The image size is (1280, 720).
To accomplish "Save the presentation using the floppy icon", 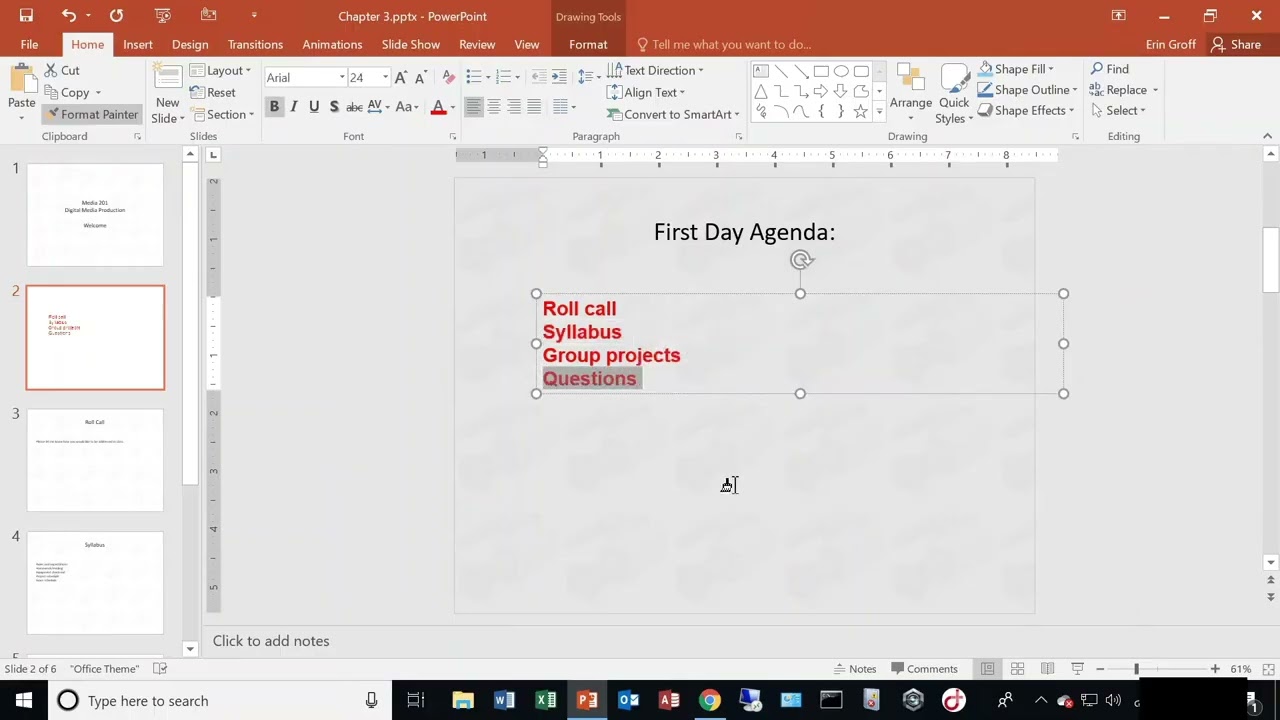I will [x=26, y=16].
